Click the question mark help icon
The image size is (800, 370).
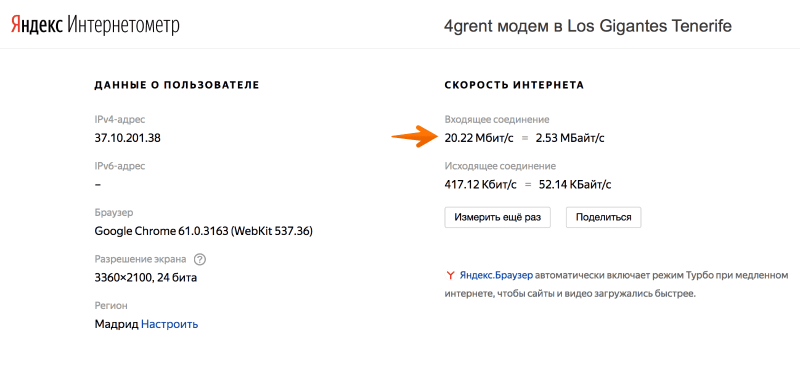click(200, 259)
